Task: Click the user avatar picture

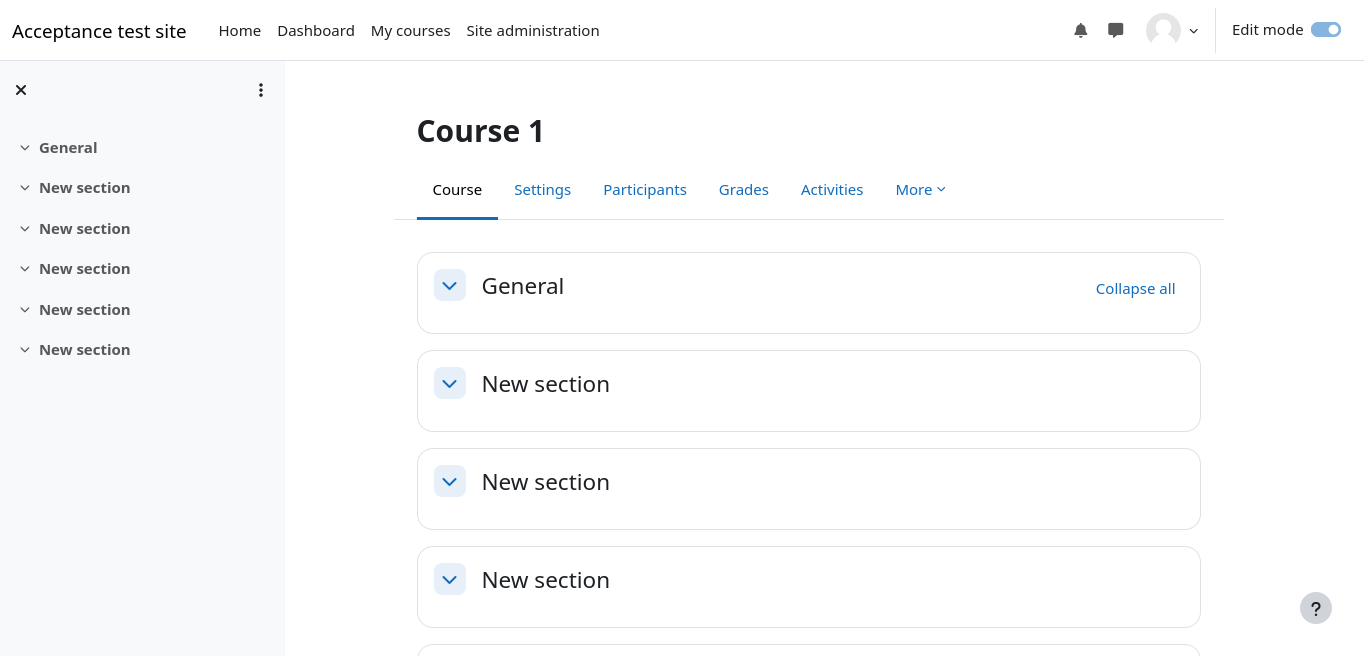Action: click(x=1163, y=30)
